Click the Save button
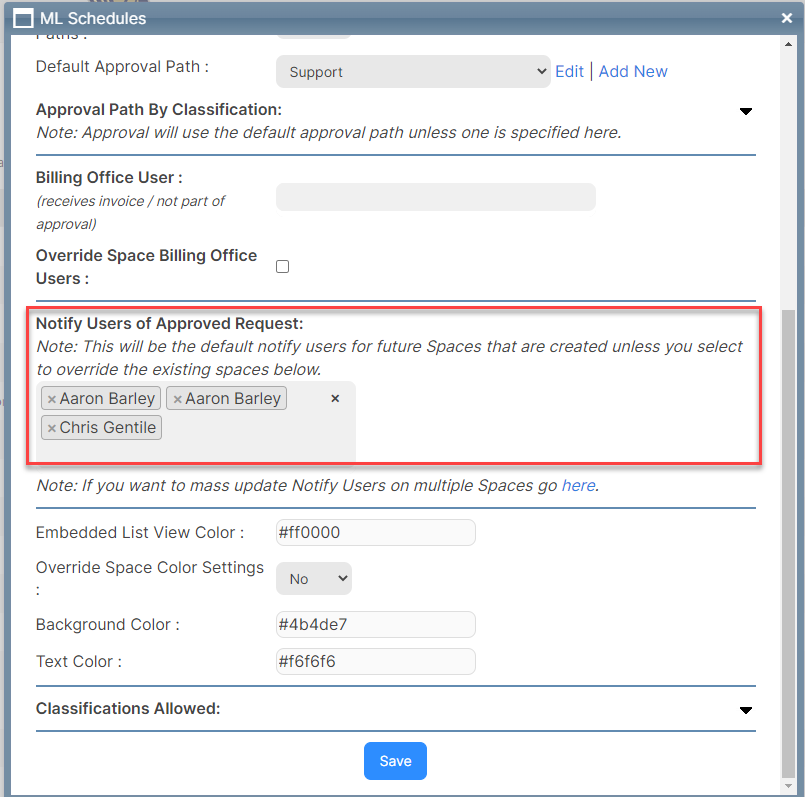The image size is (805, 797). click(x=395, y=761)
